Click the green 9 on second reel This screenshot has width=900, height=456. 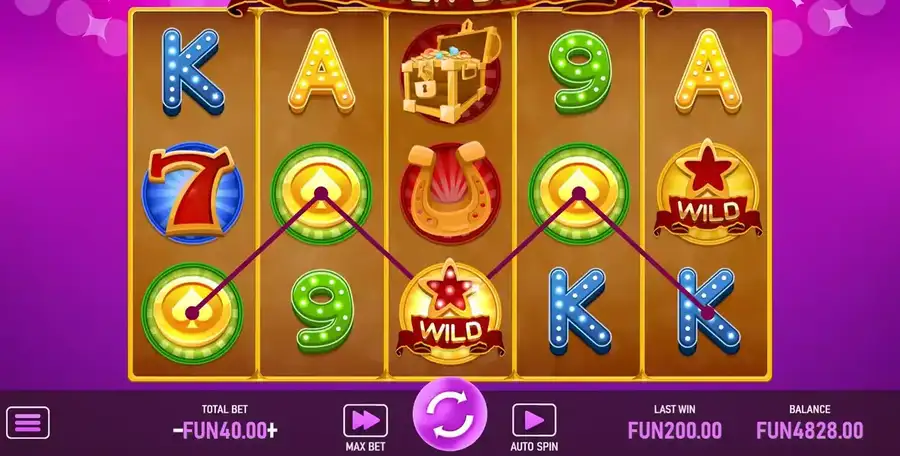coord(321,311)
